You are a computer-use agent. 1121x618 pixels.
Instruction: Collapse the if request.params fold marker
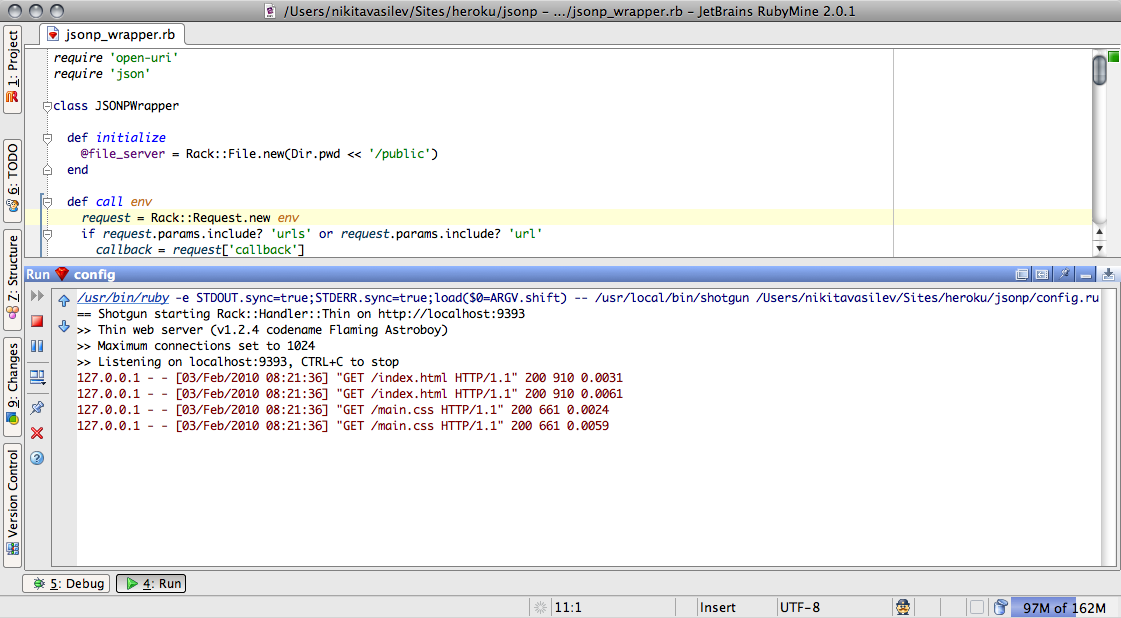click(47, 234)
